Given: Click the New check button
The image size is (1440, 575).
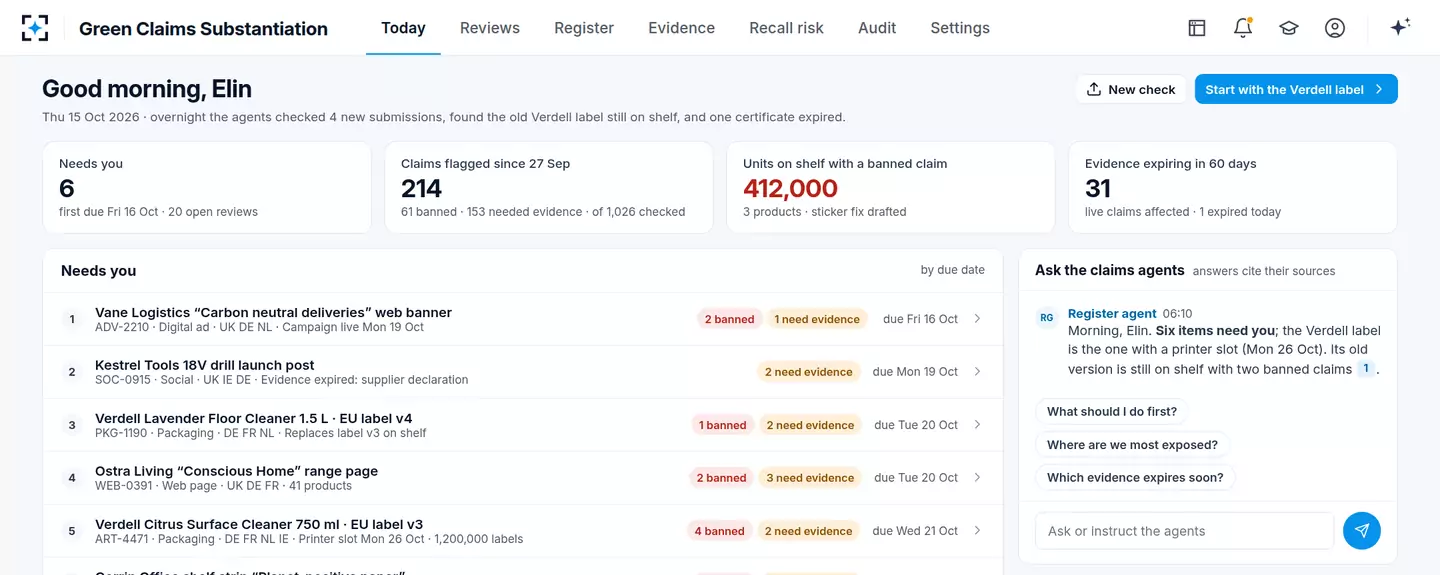Looking at the screenshot, I should pos(1131,89).
